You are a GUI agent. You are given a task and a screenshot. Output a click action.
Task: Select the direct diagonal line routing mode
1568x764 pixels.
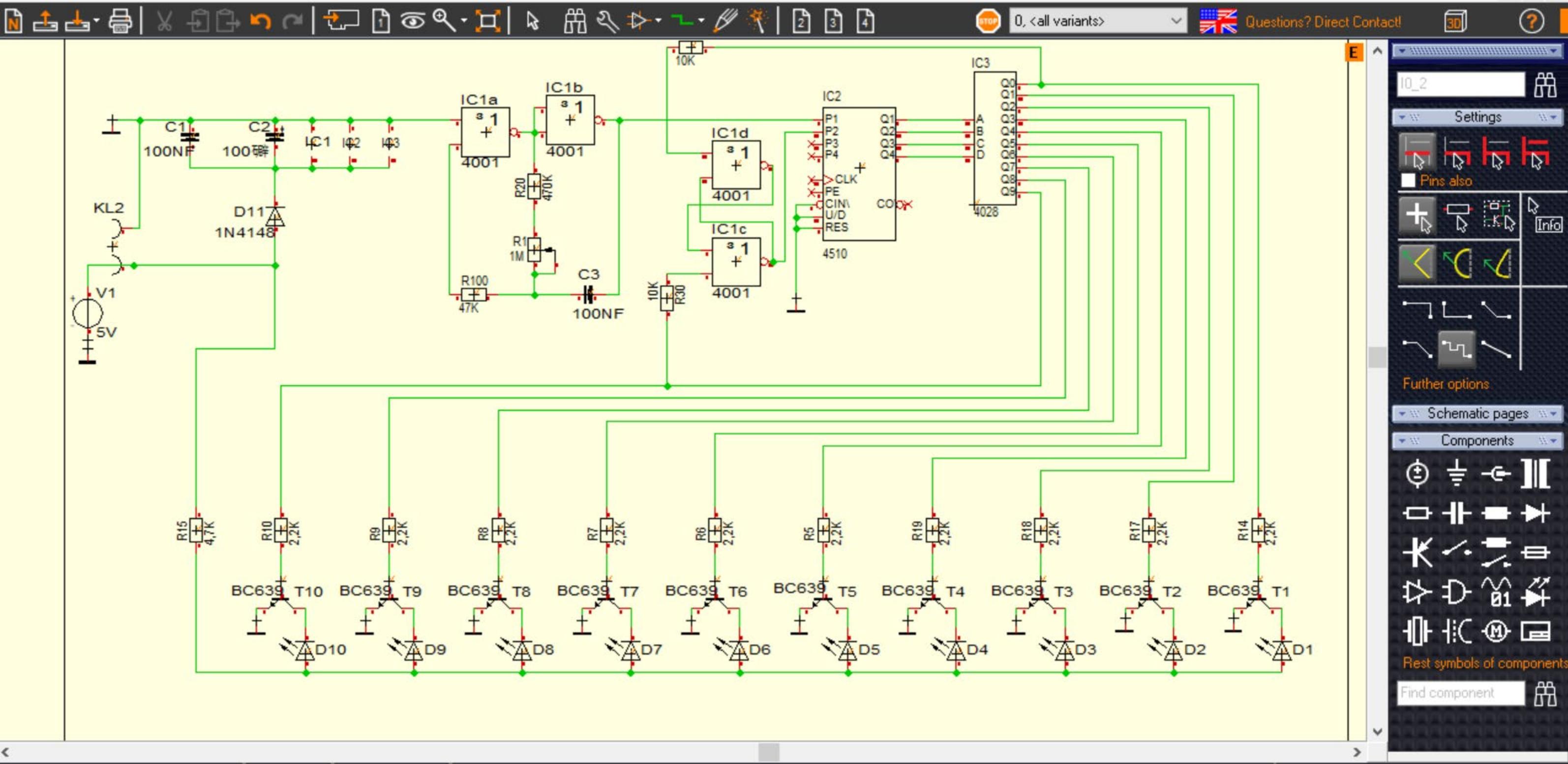(1496, 349)
